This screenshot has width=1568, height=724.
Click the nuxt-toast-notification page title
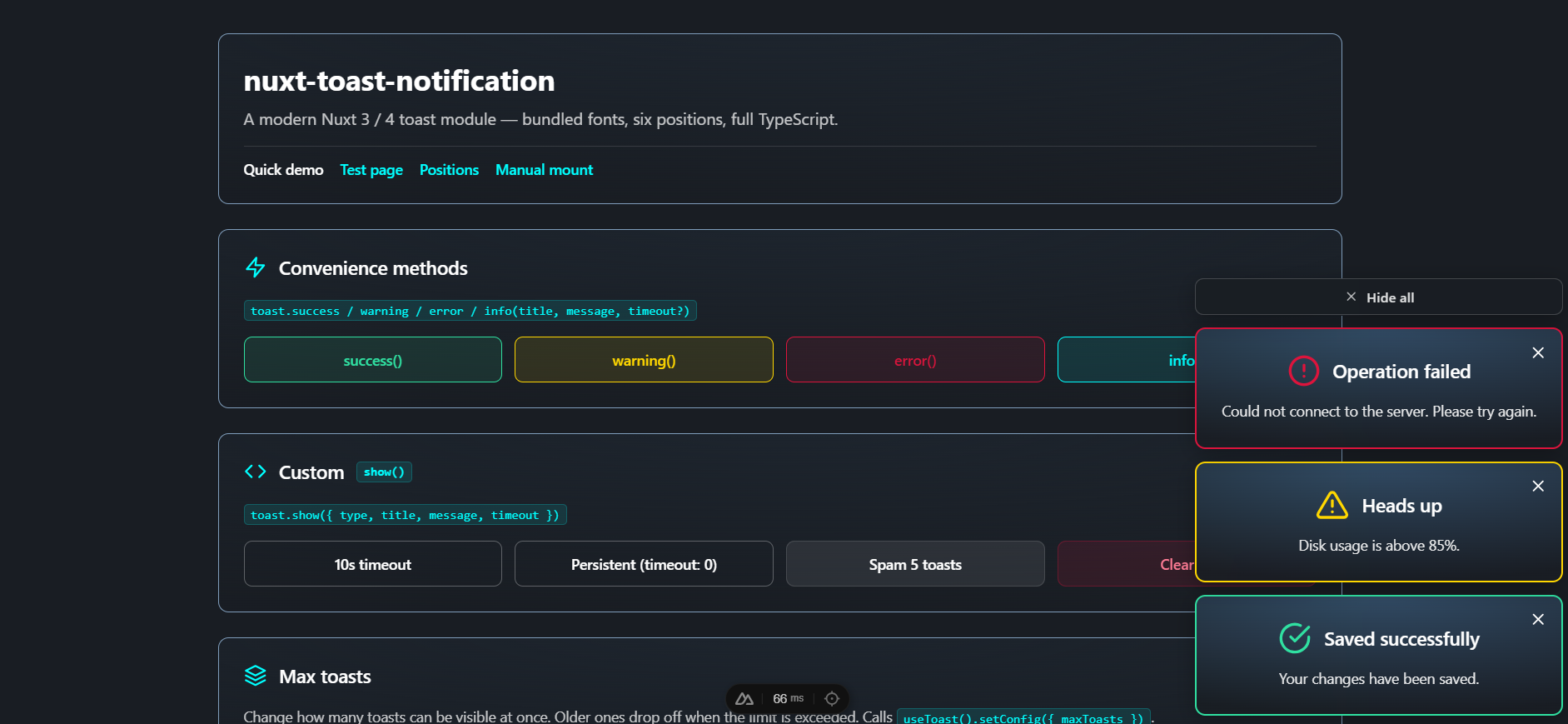pos(399,81)
